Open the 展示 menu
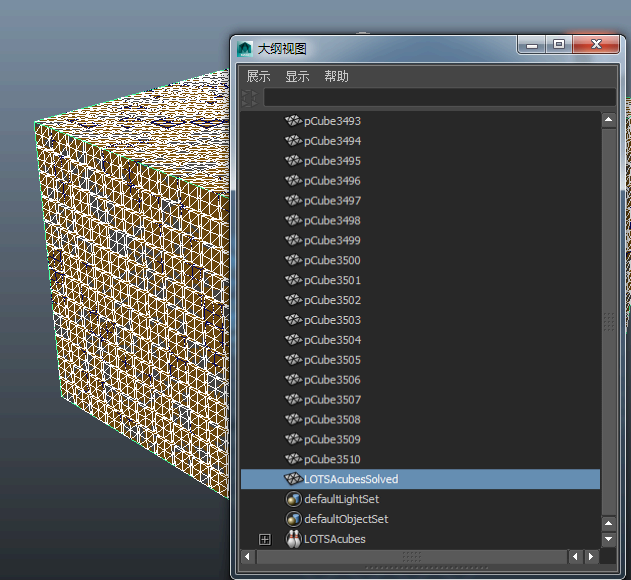Image resolution: width=631 pixels, height=580 pixels. tap(258, 76)
